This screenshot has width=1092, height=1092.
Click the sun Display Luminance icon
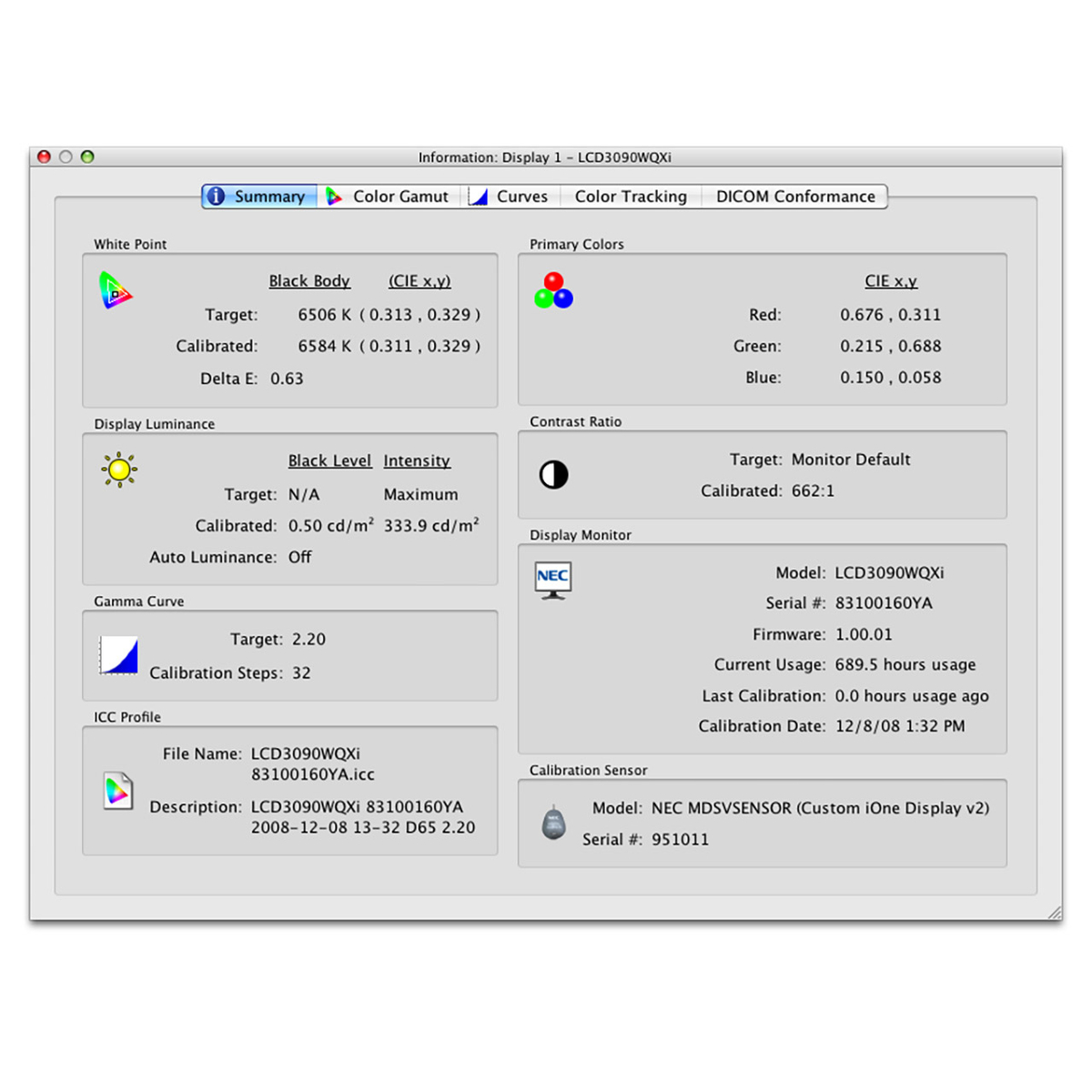click(119, 470)
